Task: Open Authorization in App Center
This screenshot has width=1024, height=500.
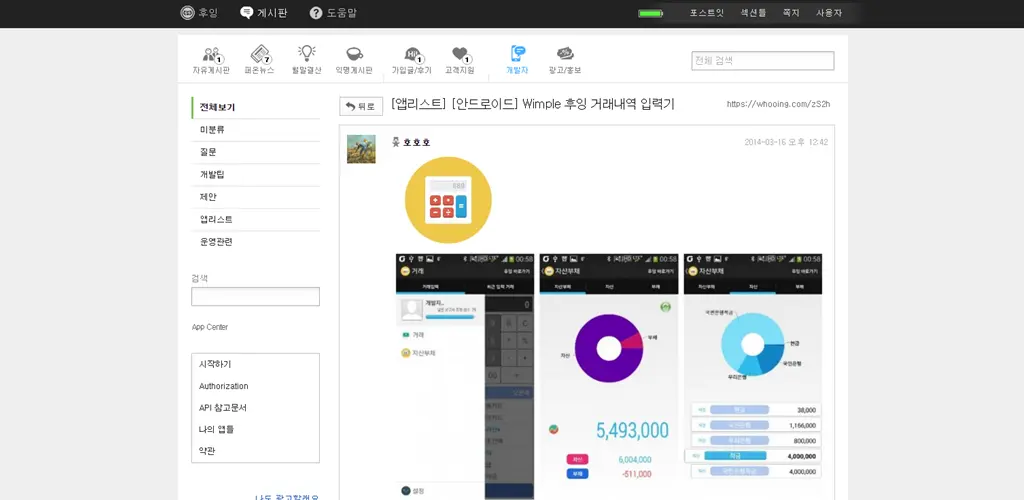Action: point(223,386)
